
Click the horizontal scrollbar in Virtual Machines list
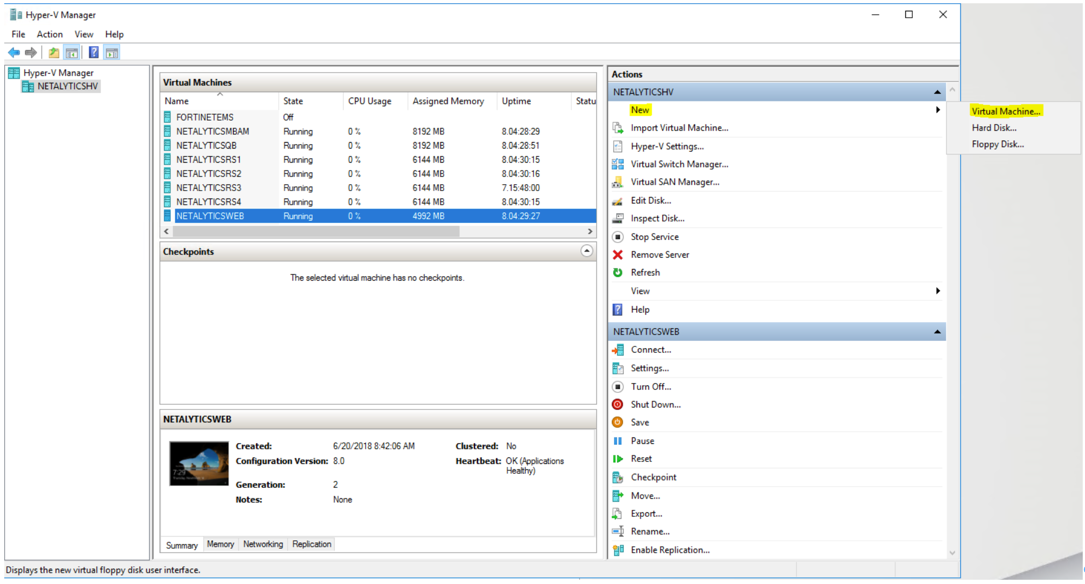click(316, 231)
